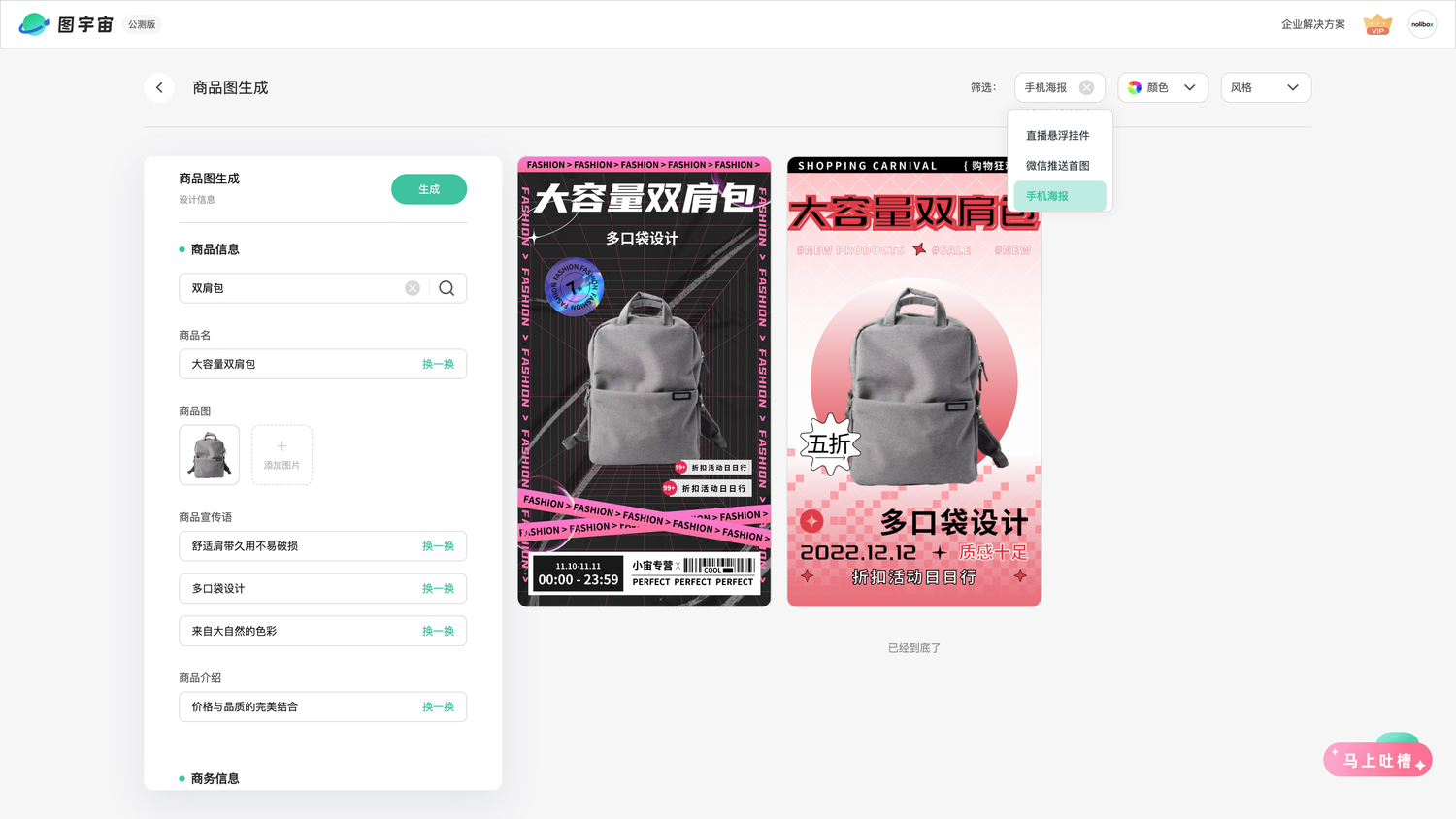Click the 生成 button
Screen dimensions: 1456x819
pyautogui.click(x=429, y=189)
